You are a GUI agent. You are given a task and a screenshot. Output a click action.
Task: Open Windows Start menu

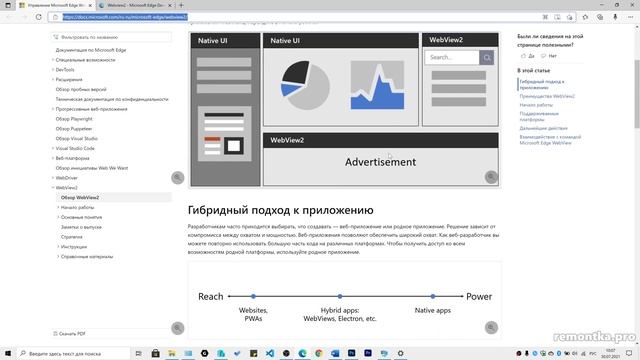click(x=8, y=353)
